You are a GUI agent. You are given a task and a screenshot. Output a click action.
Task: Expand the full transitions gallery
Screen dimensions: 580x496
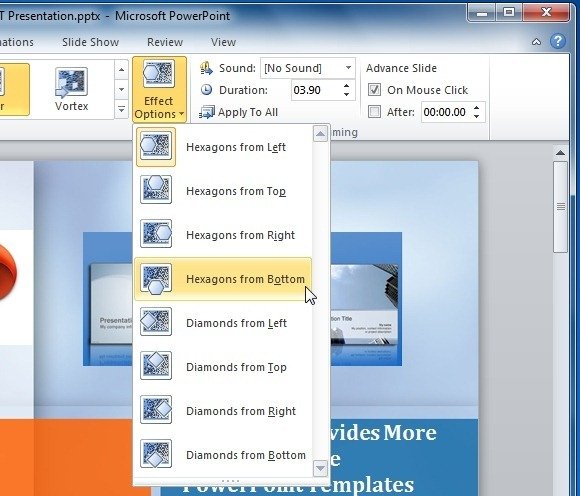121,109
